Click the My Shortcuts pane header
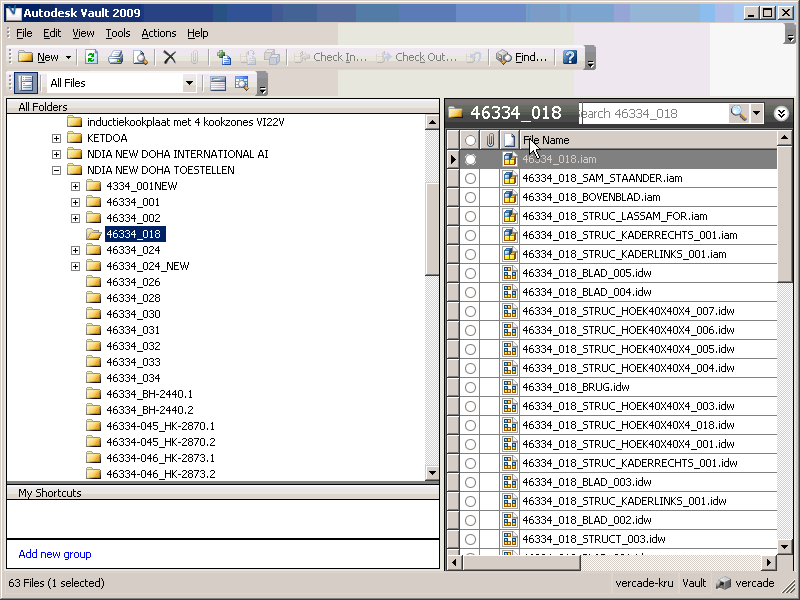 click(x=223, y=493)
